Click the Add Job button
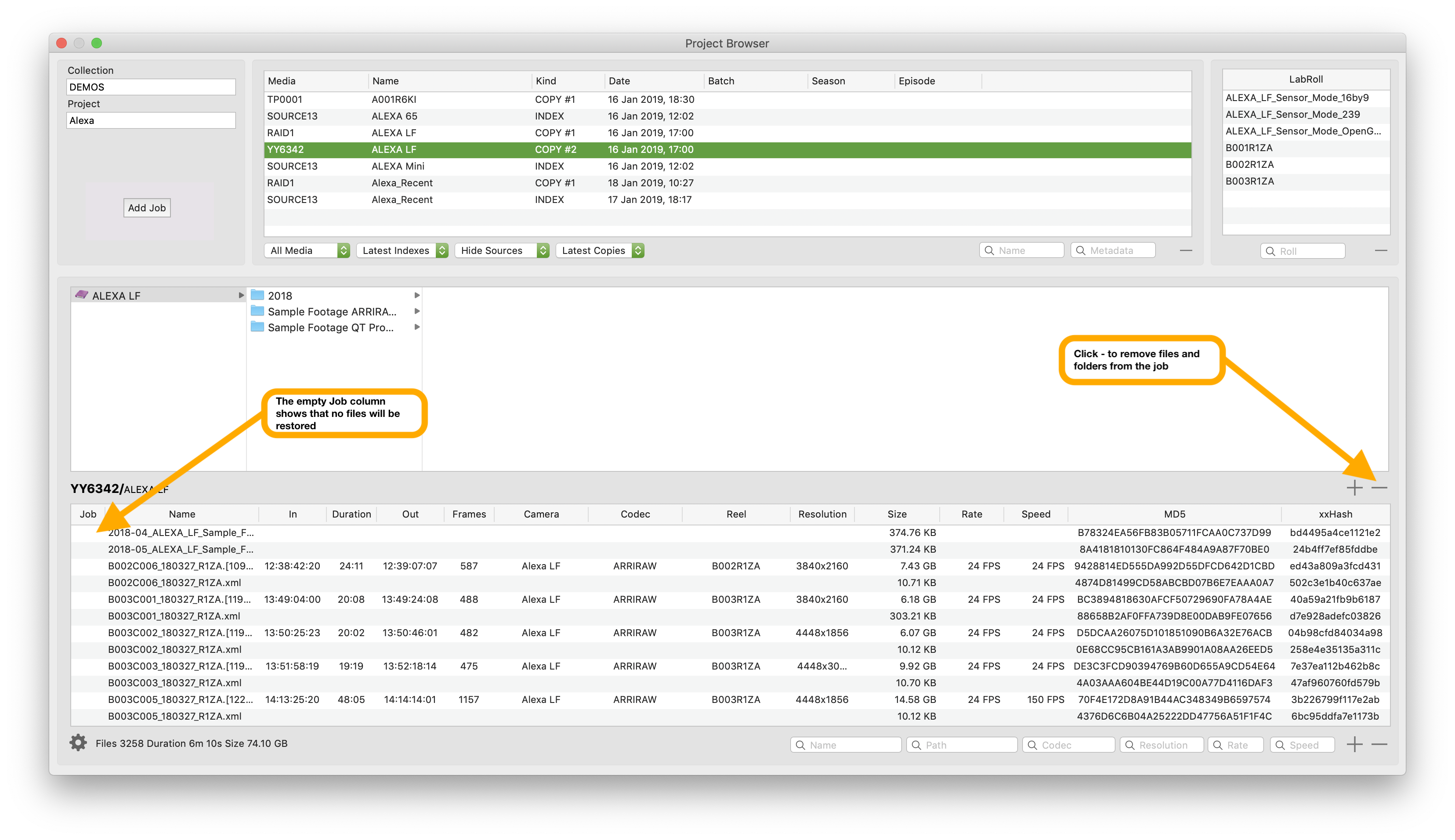The width and height of the screenshot is (1455, 840). click(147, 208)
